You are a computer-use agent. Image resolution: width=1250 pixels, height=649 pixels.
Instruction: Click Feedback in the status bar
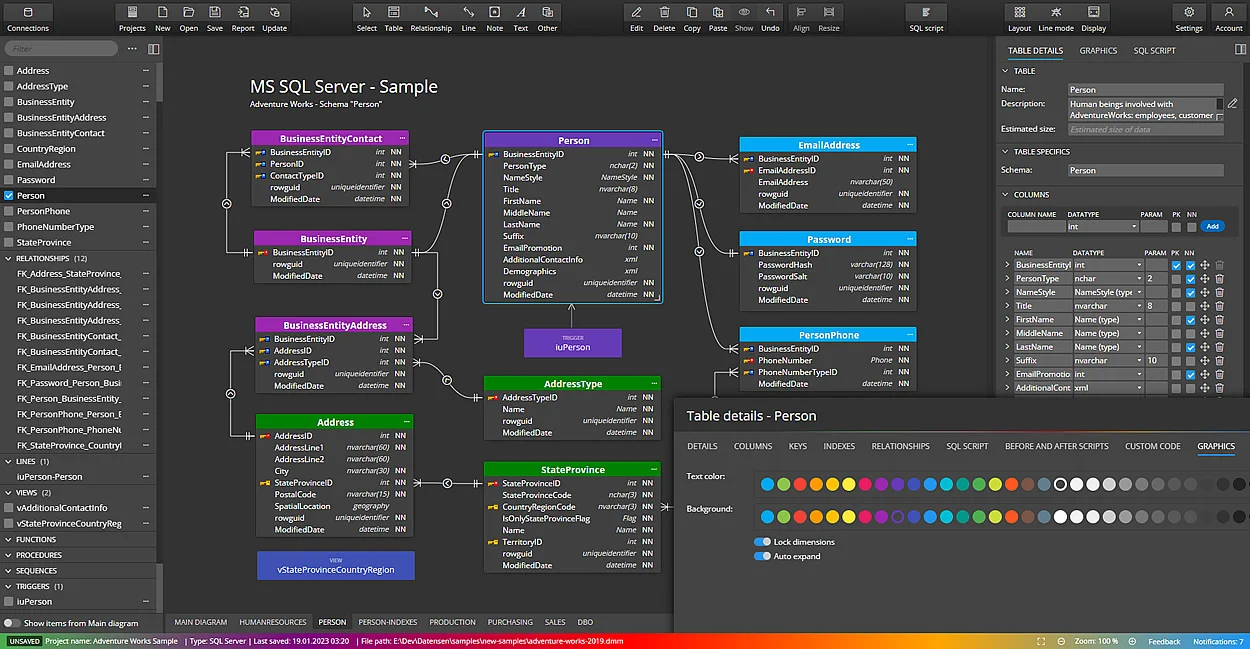pyautogui.click(x=1163, y=641)
